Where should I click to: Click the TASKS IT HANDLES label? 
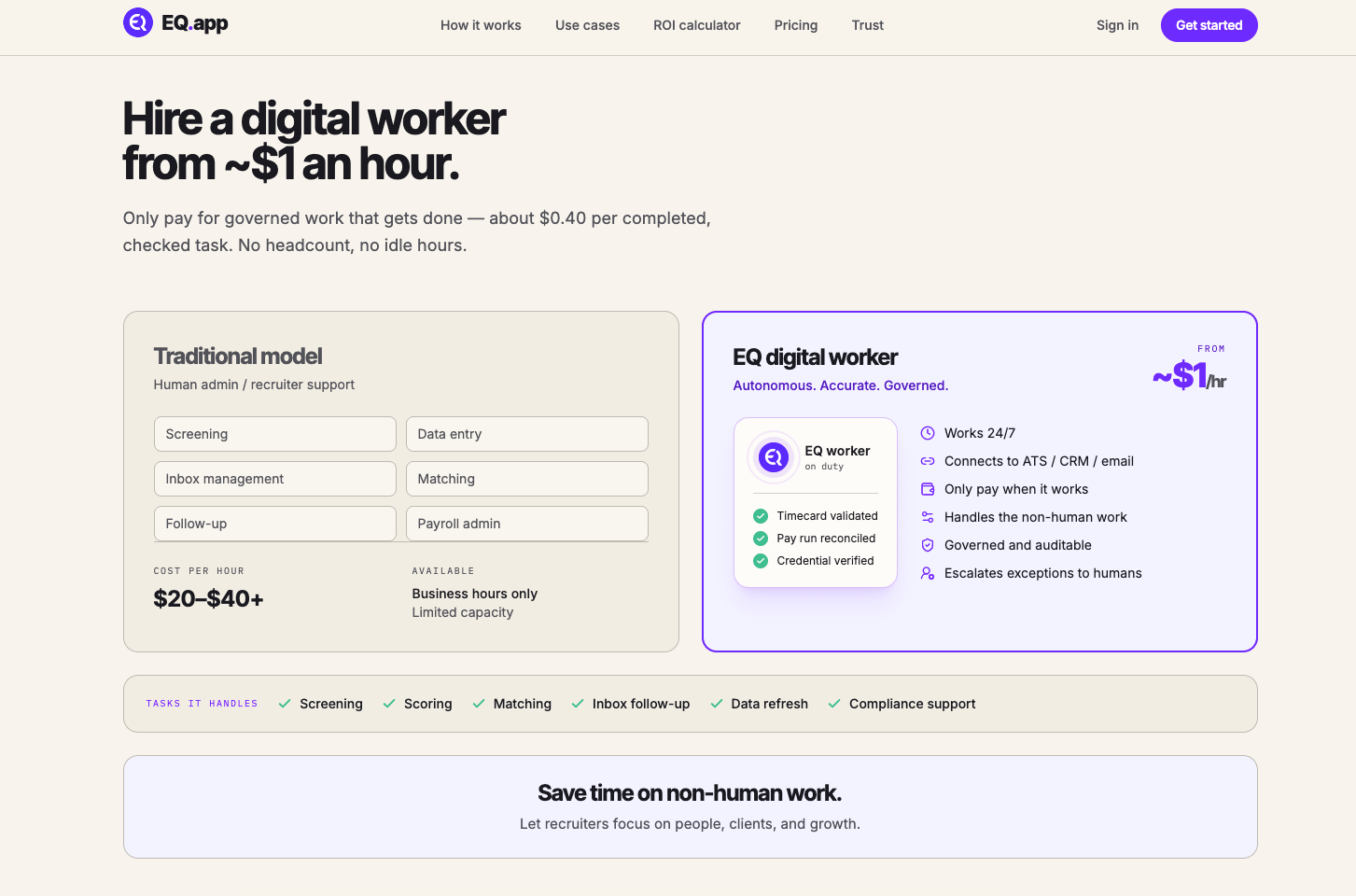(x=202, y=704)
